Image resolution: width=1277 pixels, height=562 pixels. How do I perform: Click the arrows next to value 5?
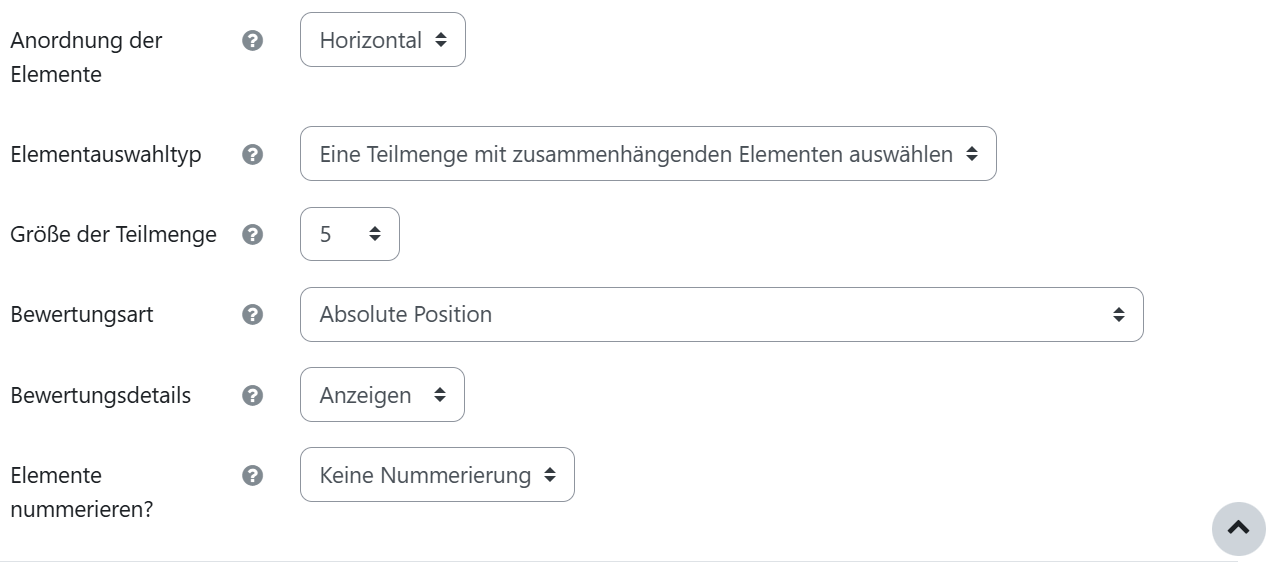click(x=375, y=234)
